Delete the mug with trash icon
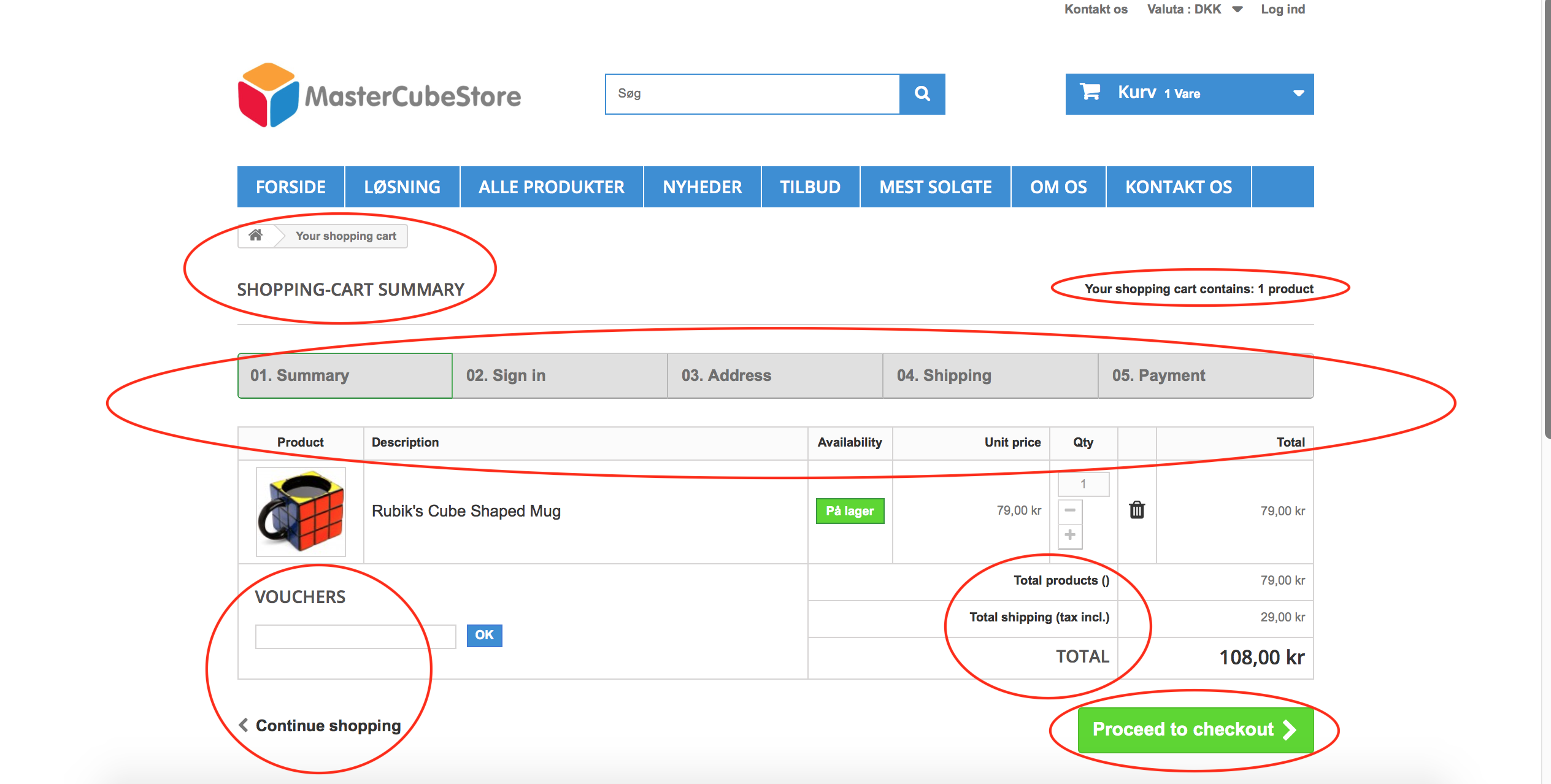1551x784 pixels. tap(1136, 510)
